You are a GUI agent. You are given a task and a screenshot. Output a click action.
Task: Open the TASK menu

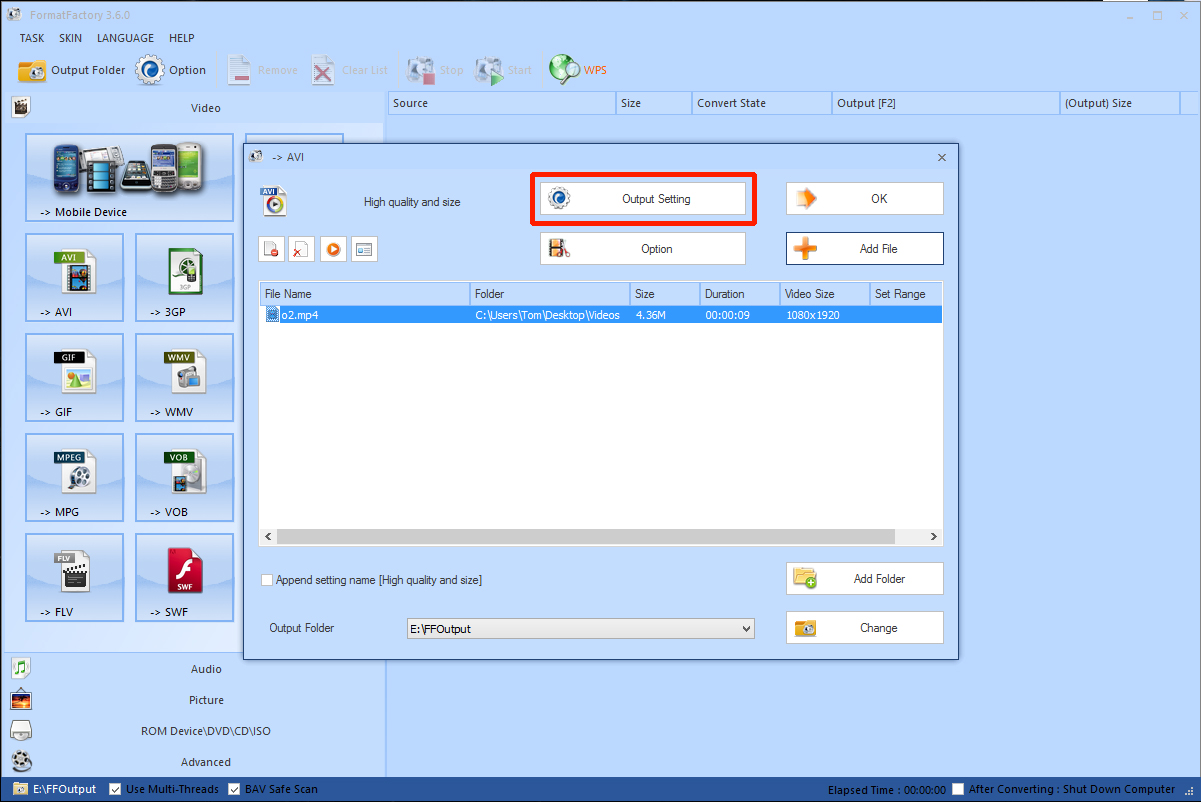32,38
